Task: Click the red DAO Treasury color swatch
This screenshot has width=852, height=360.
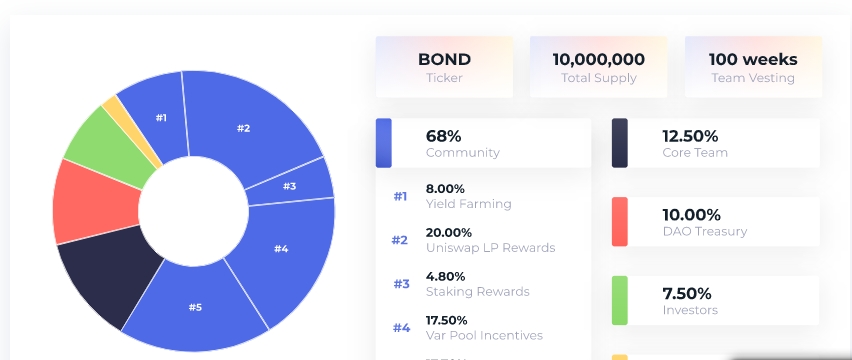Action: (619, 222)
